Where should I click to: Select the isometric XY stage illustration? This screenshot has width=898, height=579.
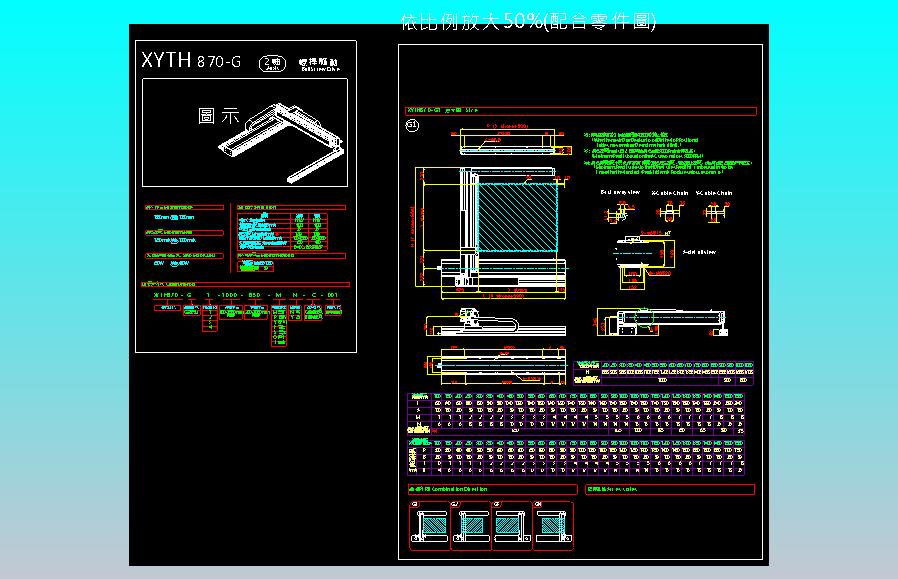(282, 143)
